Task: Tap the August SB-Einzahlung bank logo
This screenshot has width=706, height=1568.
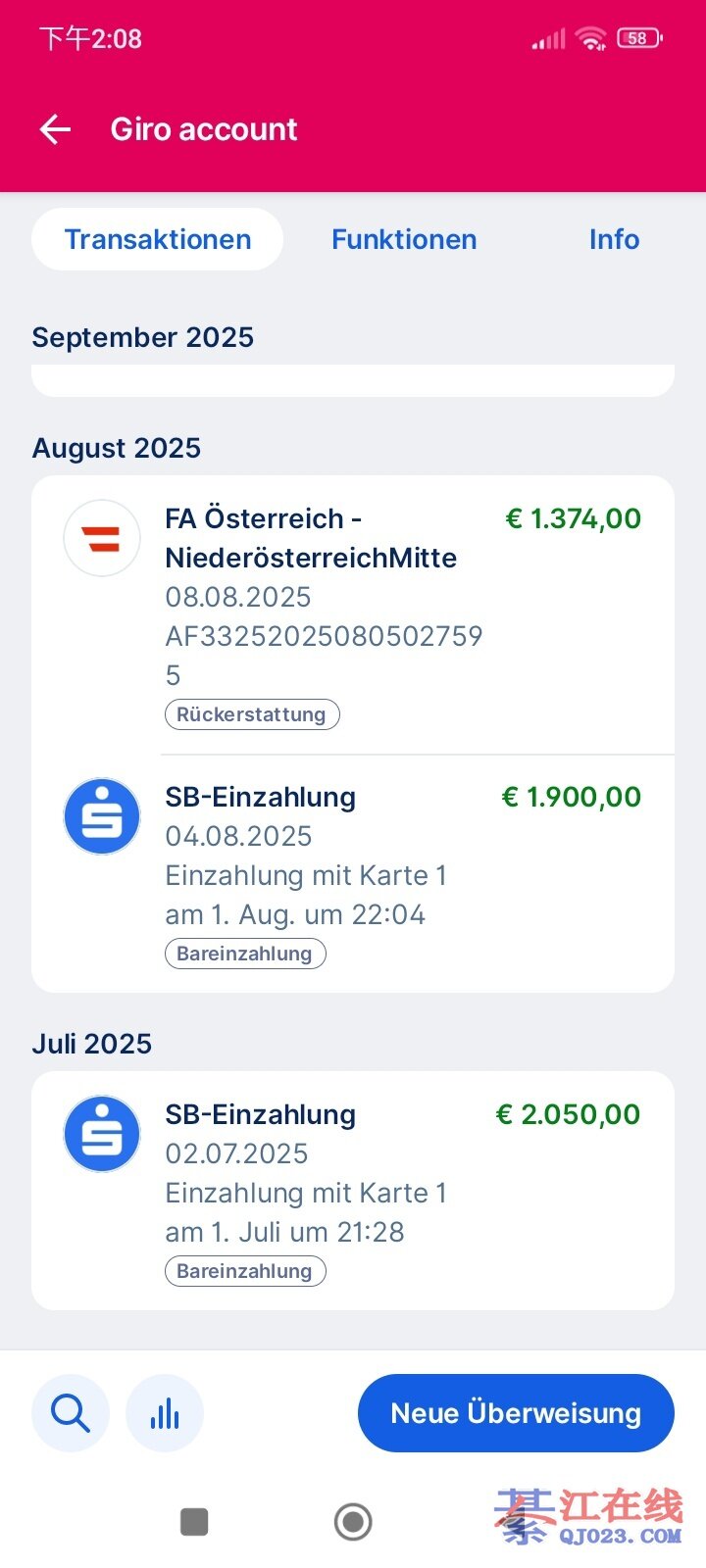Action: pyautogui.click(x=102, y=816)
